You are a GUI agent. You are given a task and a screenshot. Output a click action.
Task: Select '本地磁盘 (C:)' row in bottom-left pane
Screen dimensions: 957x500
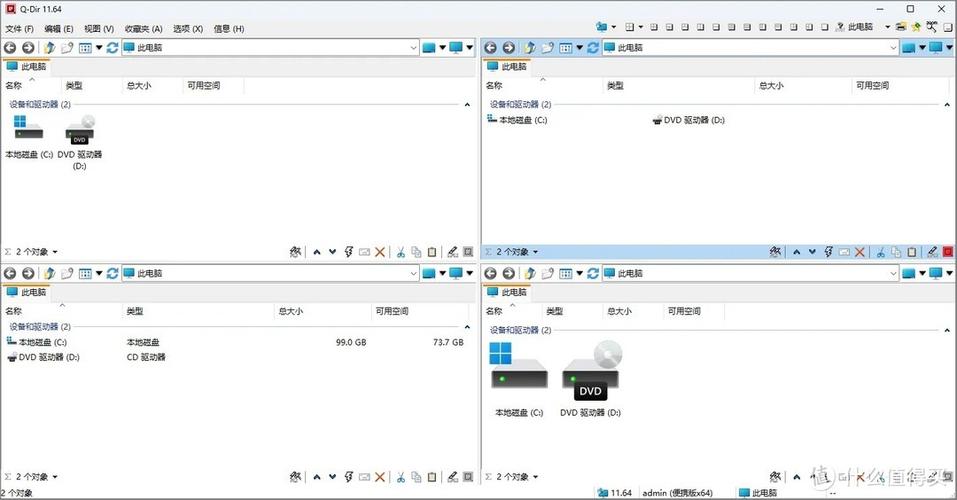235,342
